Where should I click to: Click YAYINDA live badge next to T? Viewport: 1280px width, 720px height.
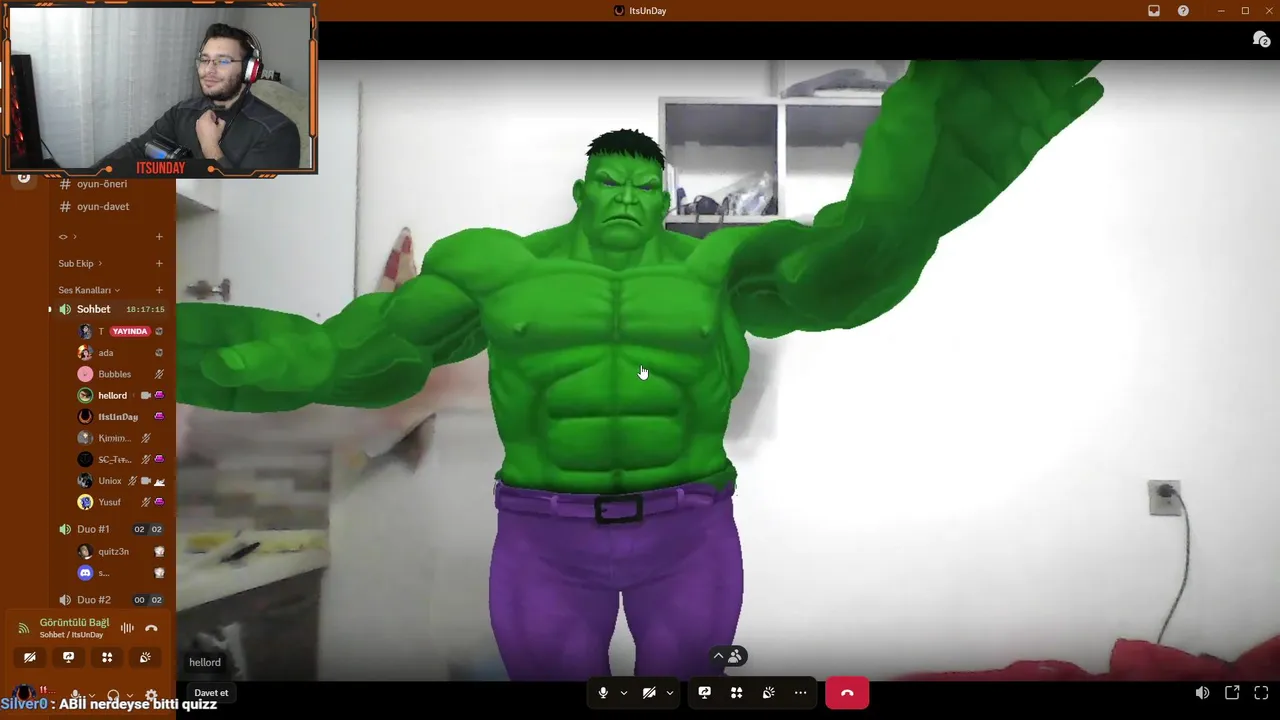coord(130,331)
